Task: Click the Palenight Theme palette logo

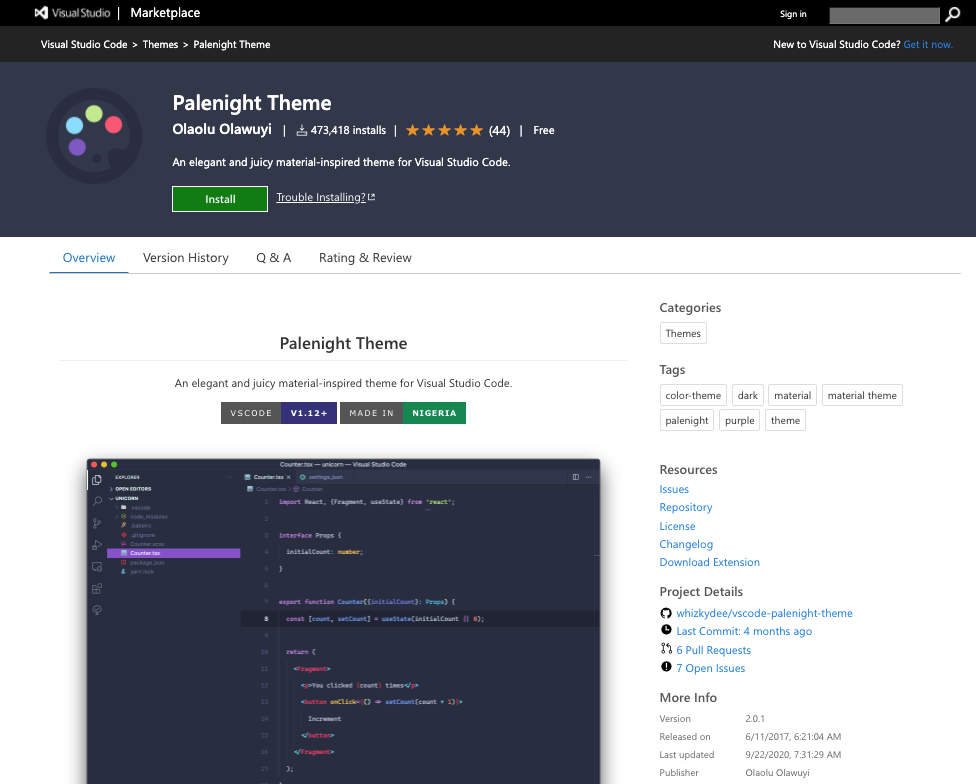Action: tap(93, 135)
